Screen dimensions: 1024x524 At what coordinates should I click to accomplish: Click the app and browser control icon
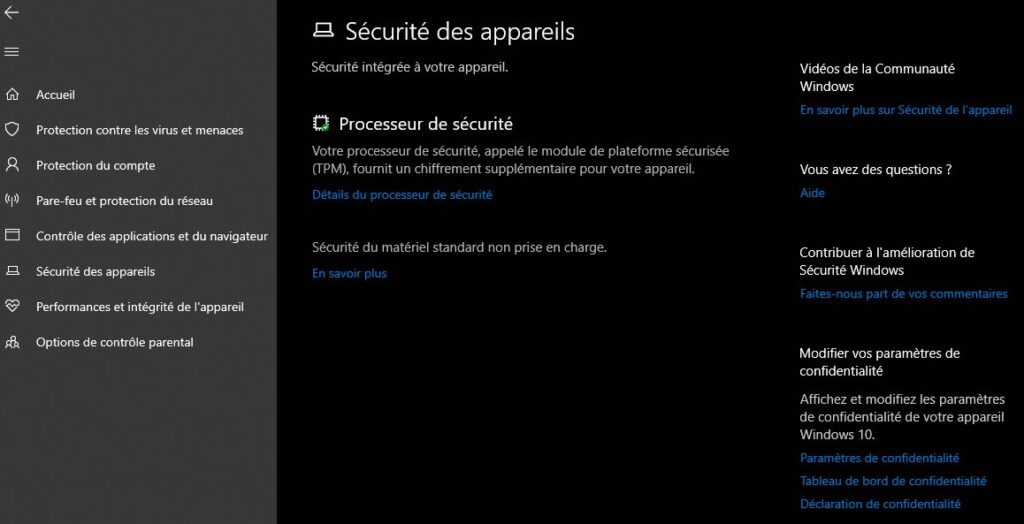(x=12, y=235)
